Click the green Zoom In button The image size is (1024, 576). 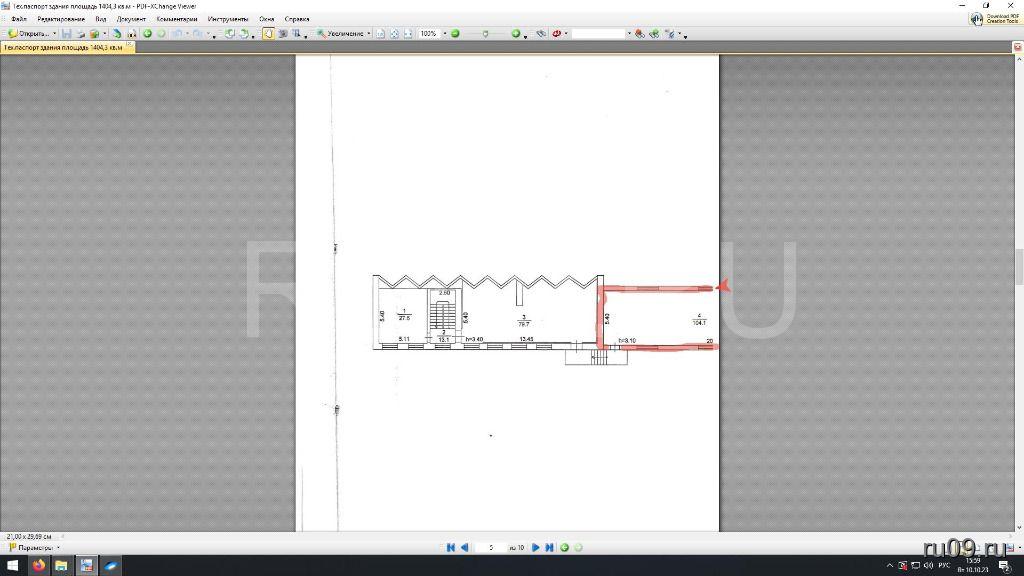[x=516, y=33]
